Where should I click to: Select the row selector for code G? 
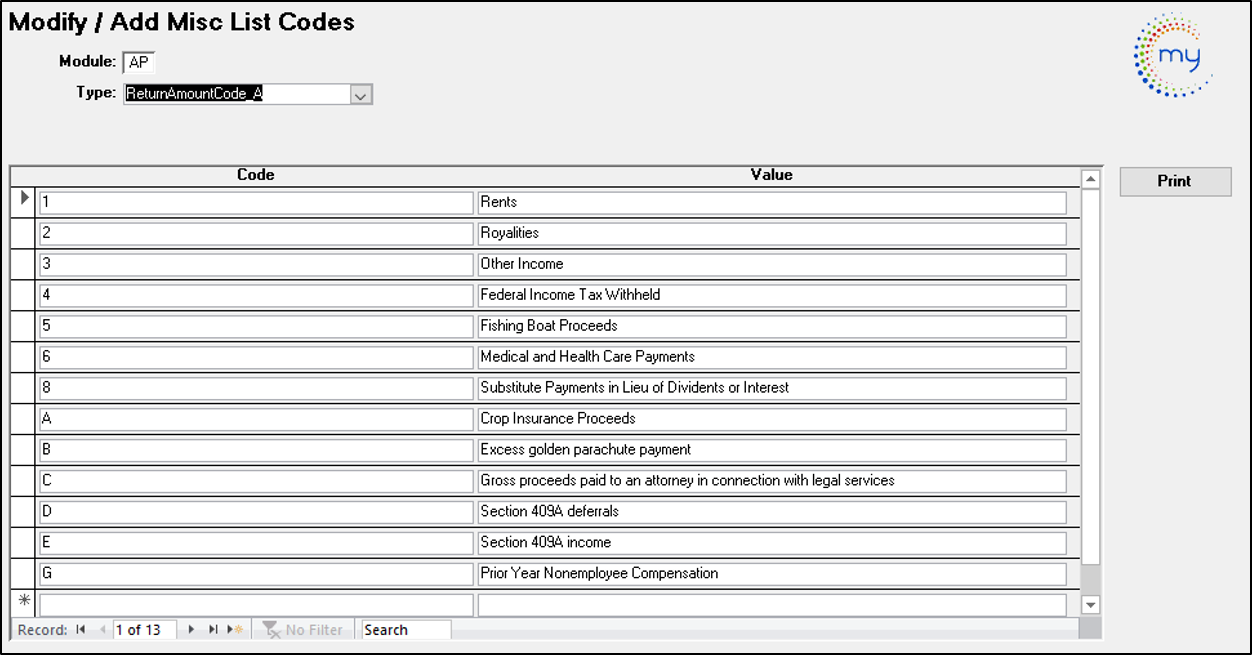click(x=24, y=574)
